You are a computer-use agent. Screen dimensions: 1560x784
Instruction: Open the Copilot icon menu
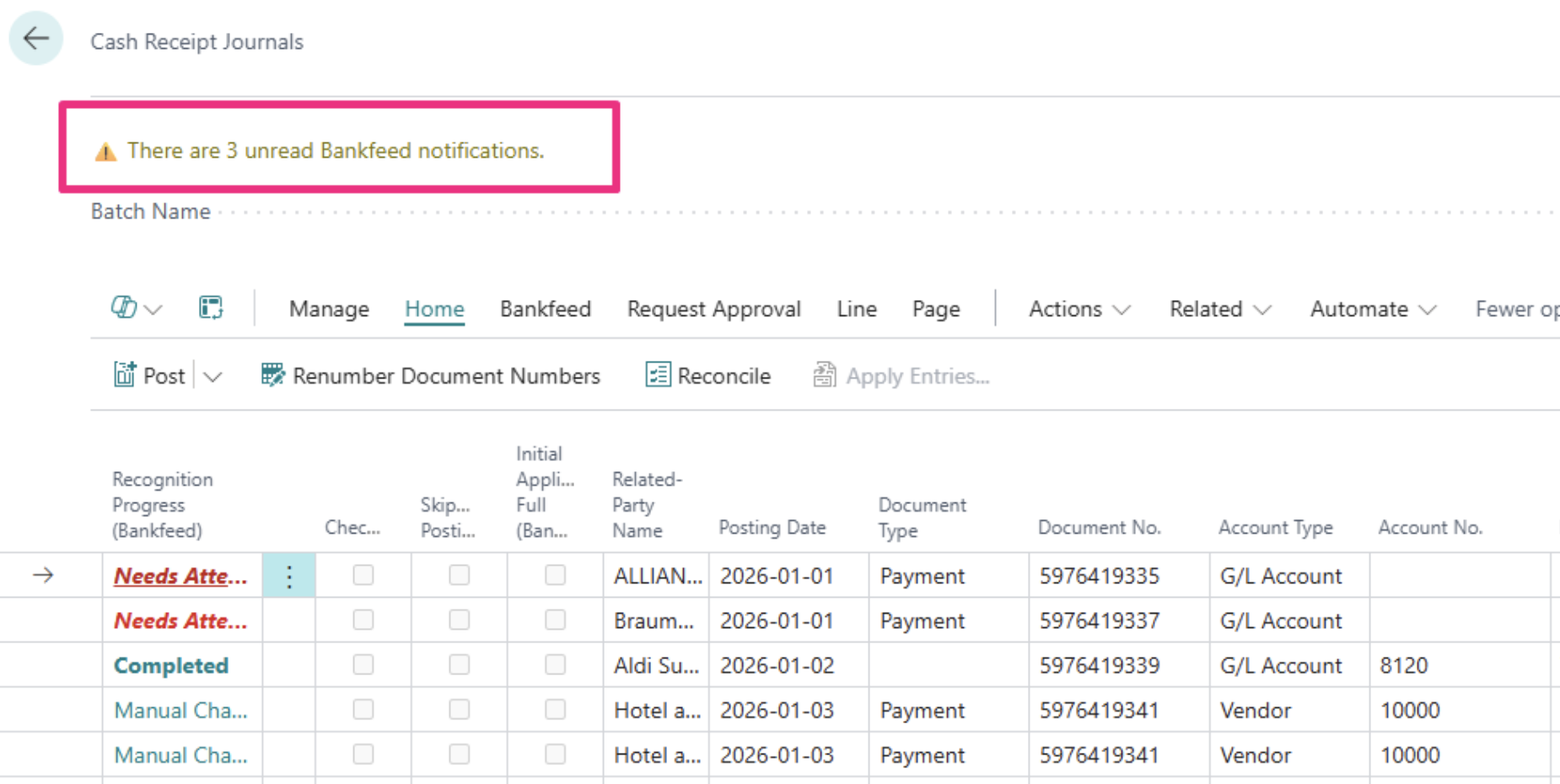click(x=123, y=308)
